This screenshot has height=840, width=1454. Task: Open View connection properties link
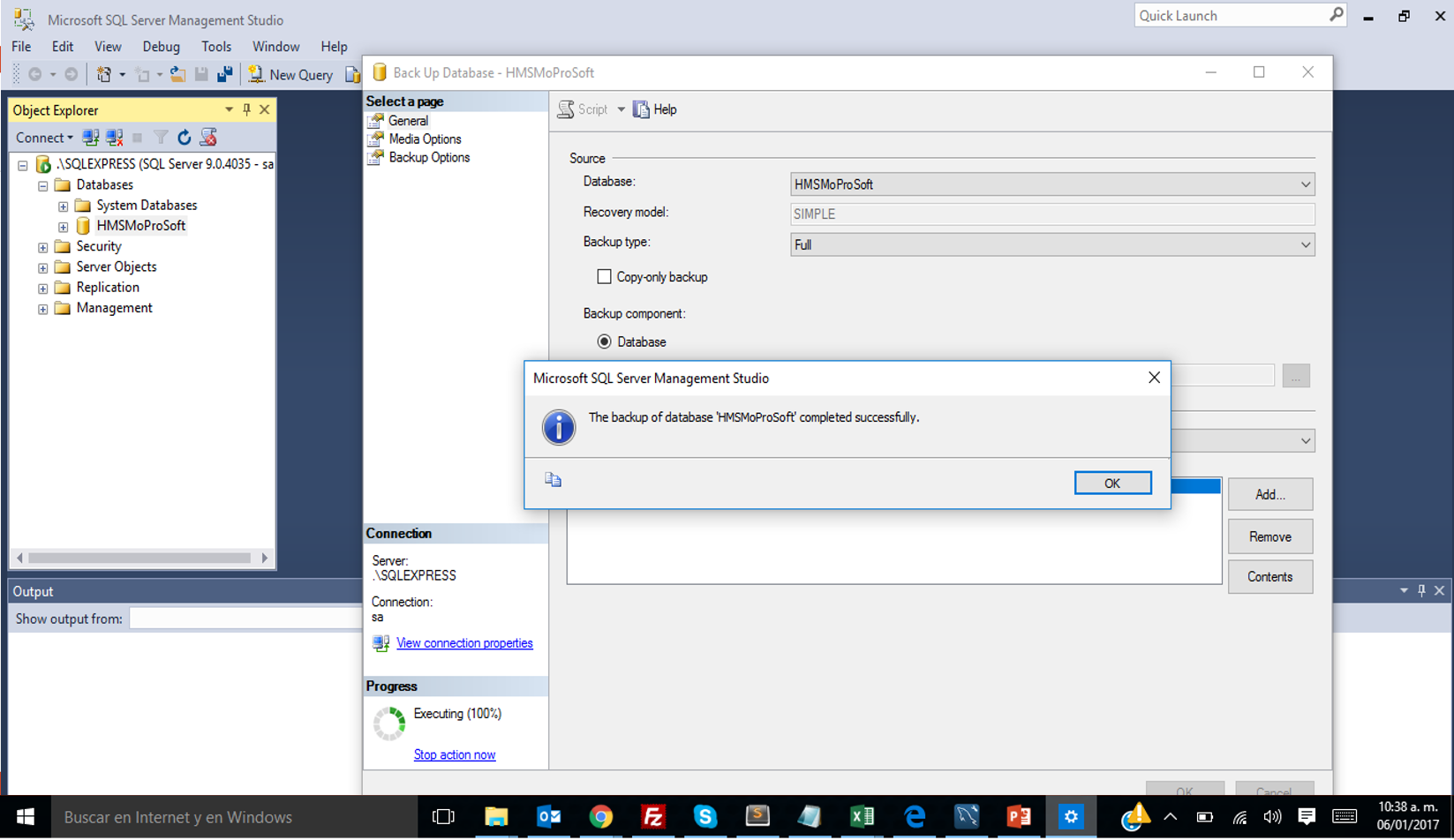click(464, 643)
